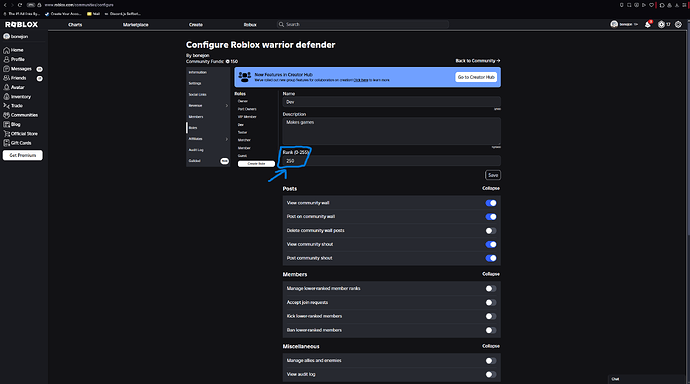Click the padlock icon in the address bar
Viewport: 690px width, 384px height.
[39, 5]
